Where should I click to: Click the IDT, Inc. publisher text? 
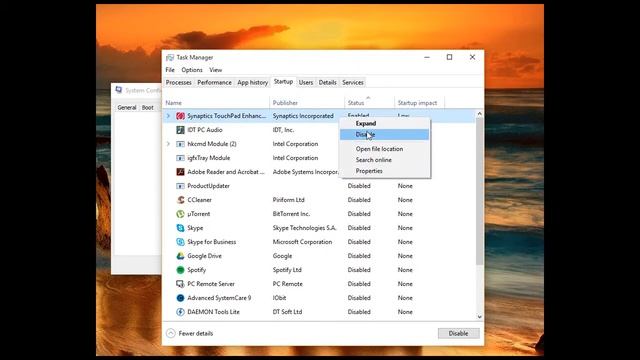point(283,130)
